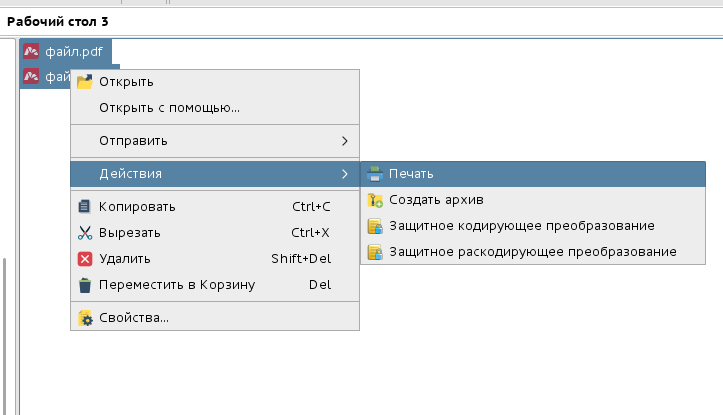Viewport: 723px width, 415px height.
Task: Expand the Отправить submenu arrow
Action: point(345,140)
